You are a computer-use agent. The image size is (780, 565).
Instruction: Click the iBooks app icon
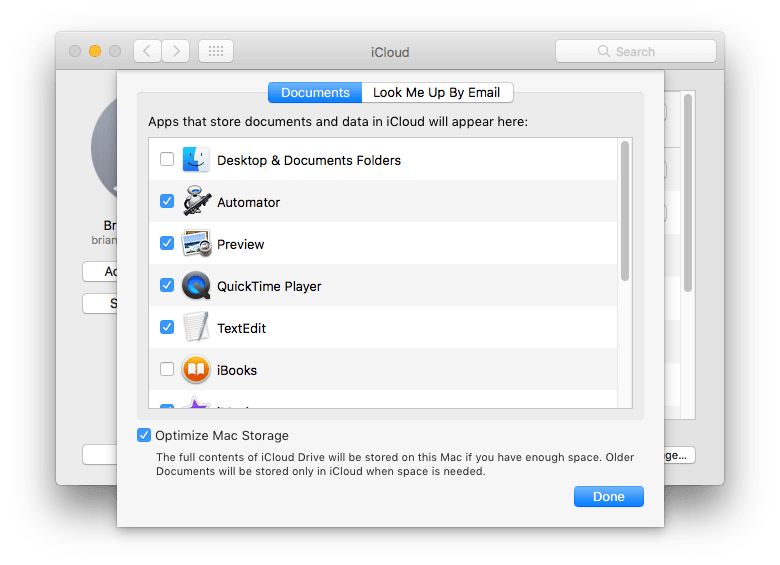click(x=196, y=370)
